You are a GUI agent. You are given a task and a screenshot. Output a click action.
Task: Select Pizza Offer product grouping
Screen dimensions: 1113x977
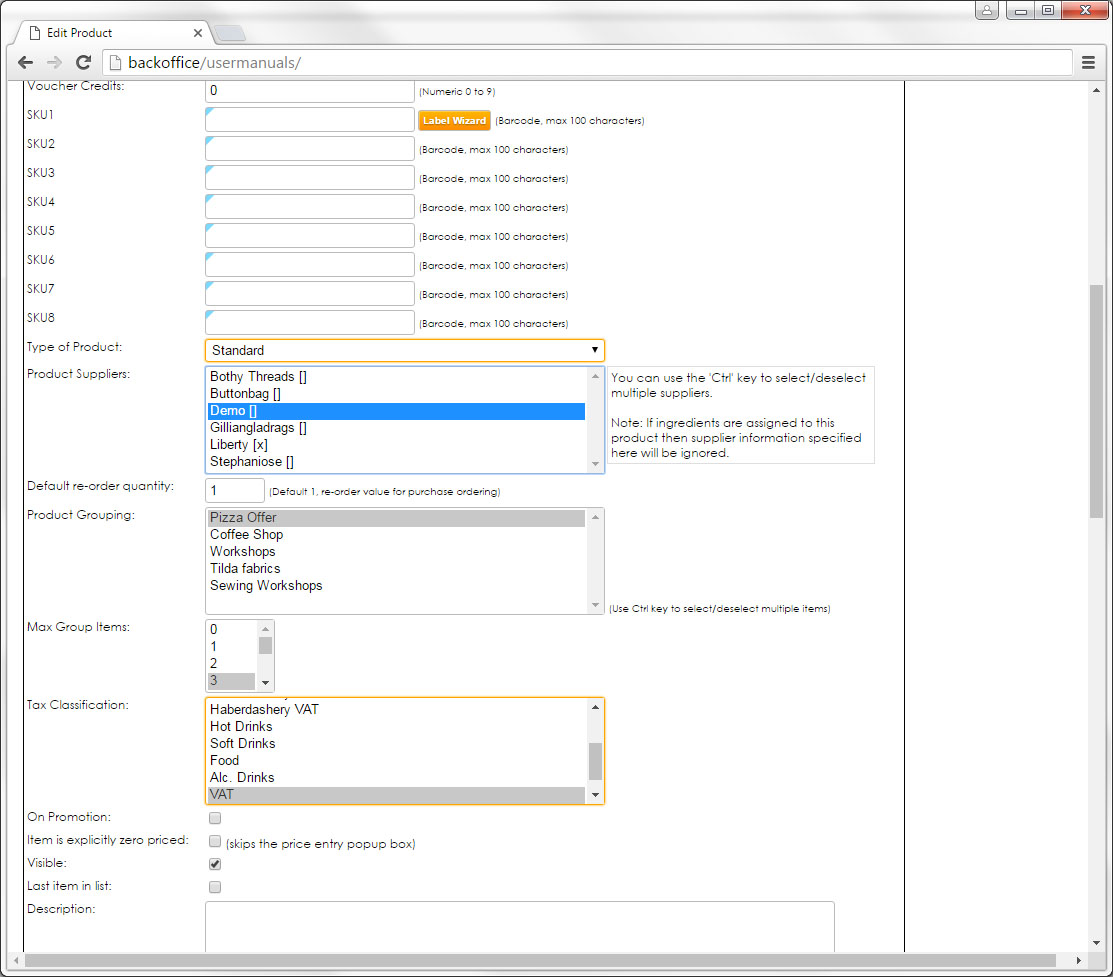pyautogui.click(x=396, y=518)
